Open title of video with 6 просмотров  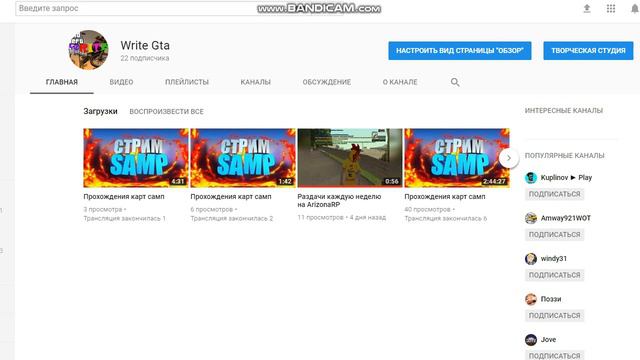click(x=231, y=196)
